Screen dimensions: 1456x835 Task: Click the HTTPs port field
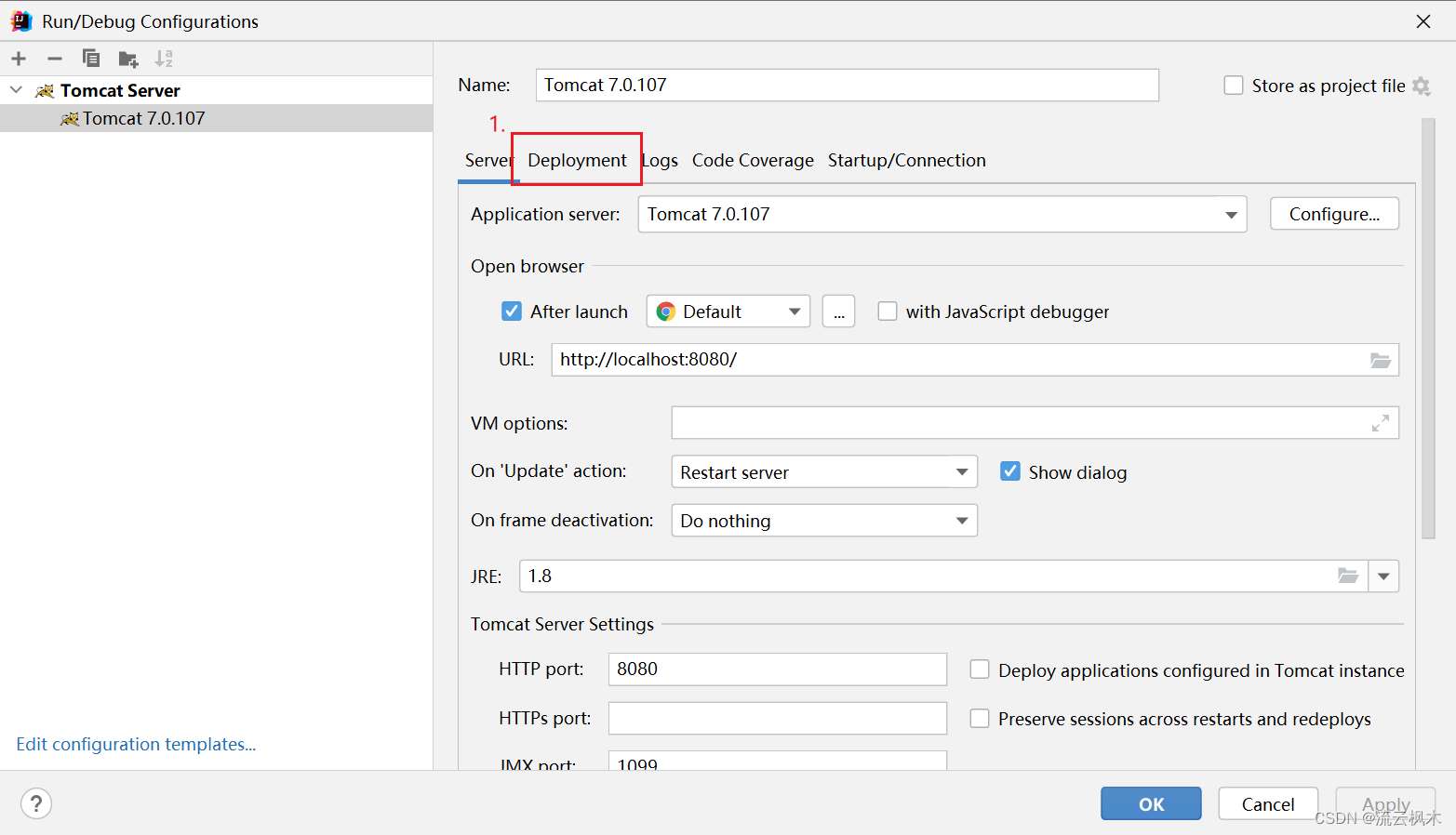click(778, 719)
